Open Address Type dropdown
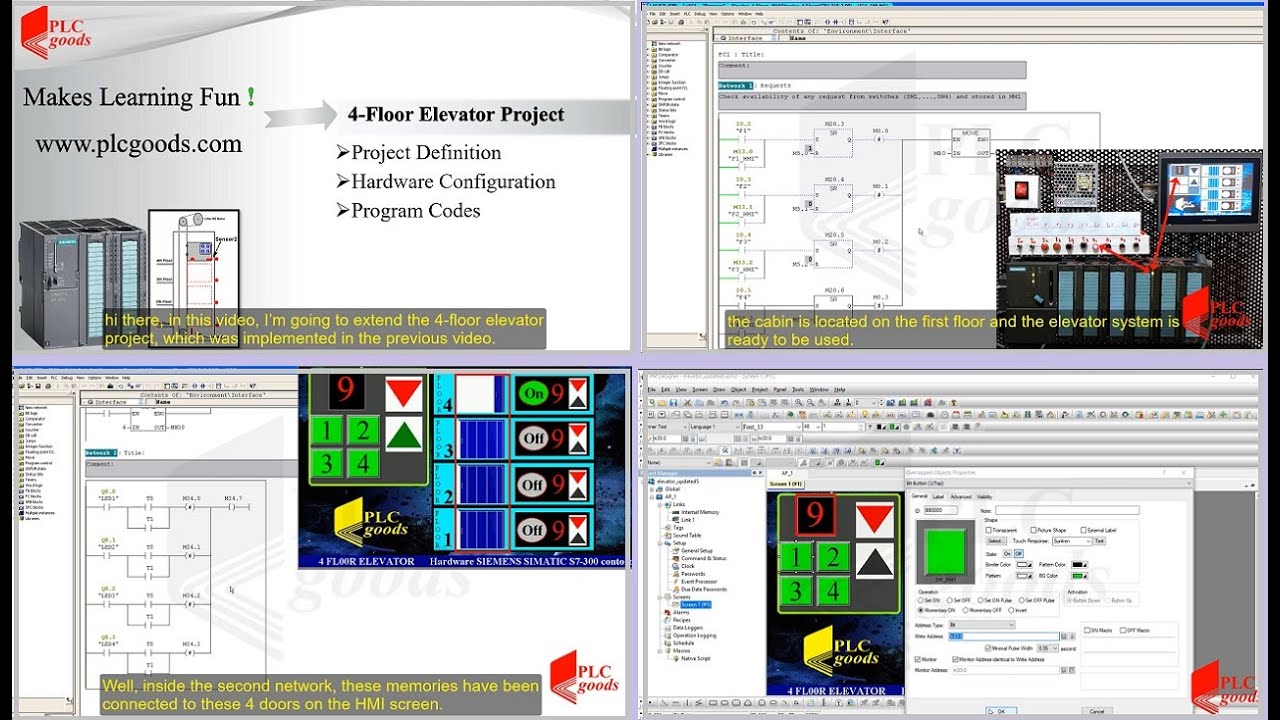Screen dimensions: 1280x720 (982, 624)
